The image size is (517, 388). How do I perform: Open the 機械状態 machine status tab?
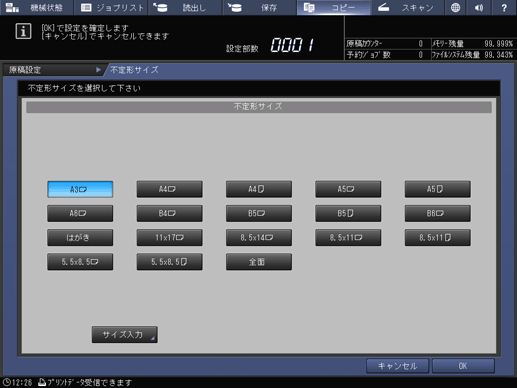pyautogui.click(x=37, y=7)
